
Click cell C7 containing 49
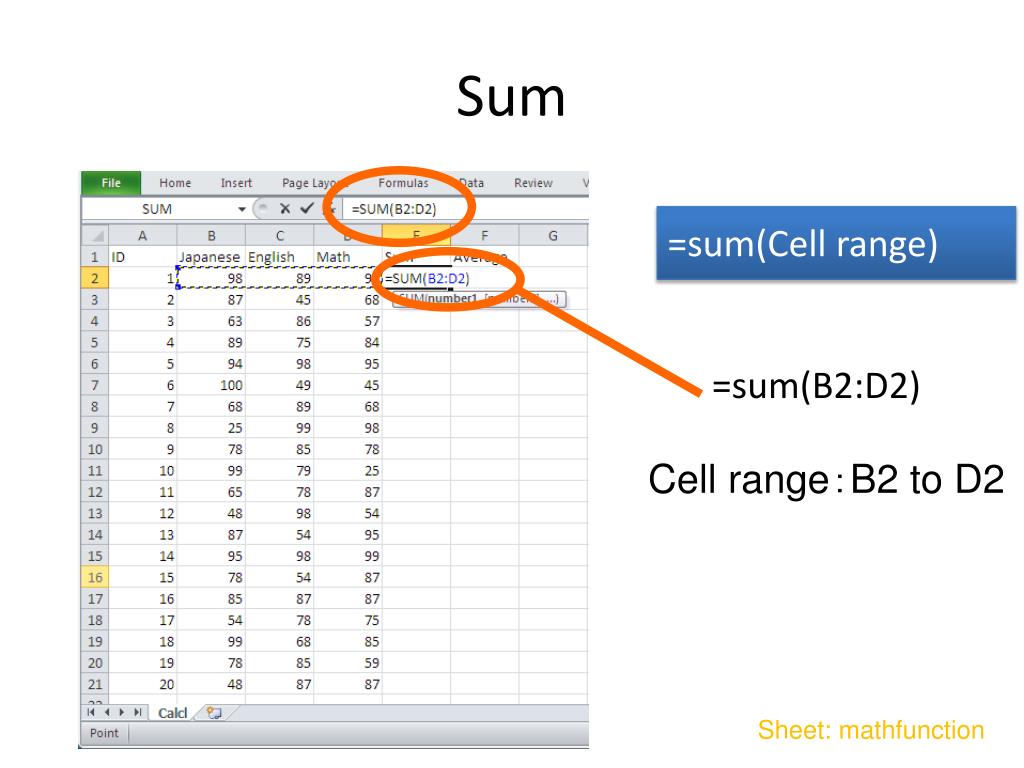pyautogui.click(x=280, y=385)
